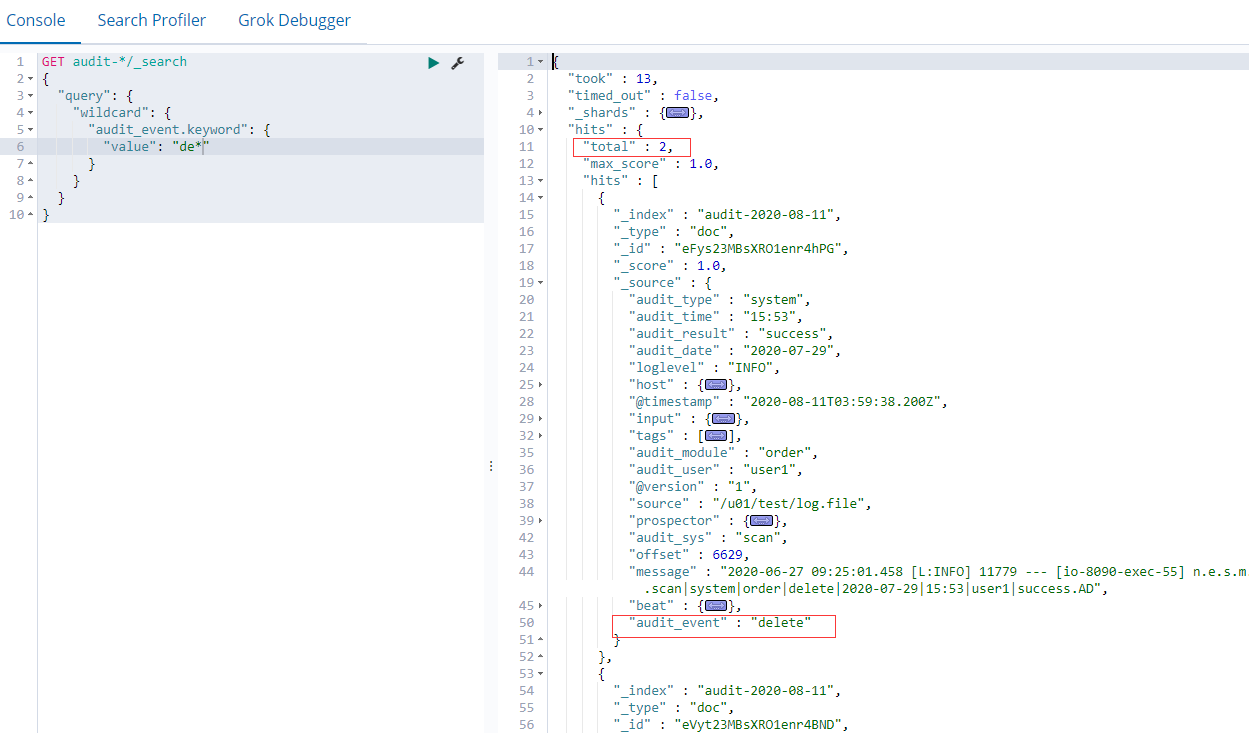1249x733 pixels.
Task: Expand the collapsed host object badge
Action: 714,384
